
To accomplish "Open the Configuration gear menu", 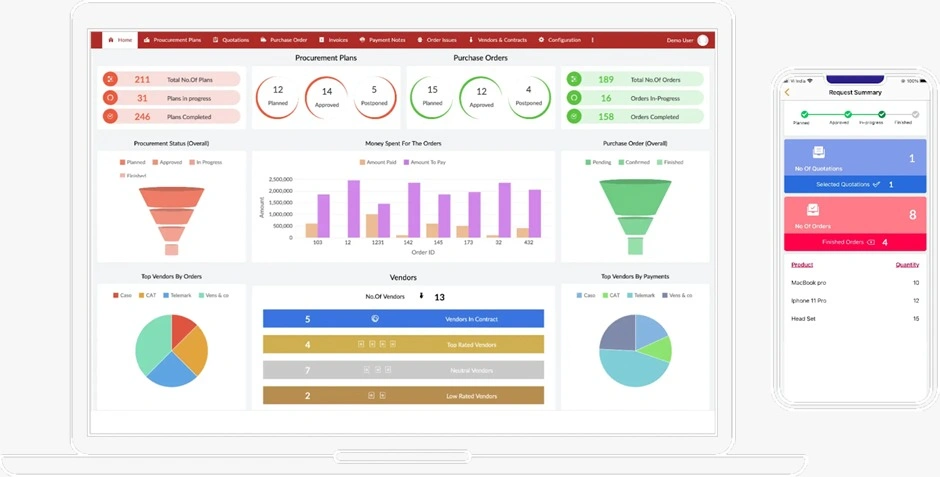I will (559, 40).
